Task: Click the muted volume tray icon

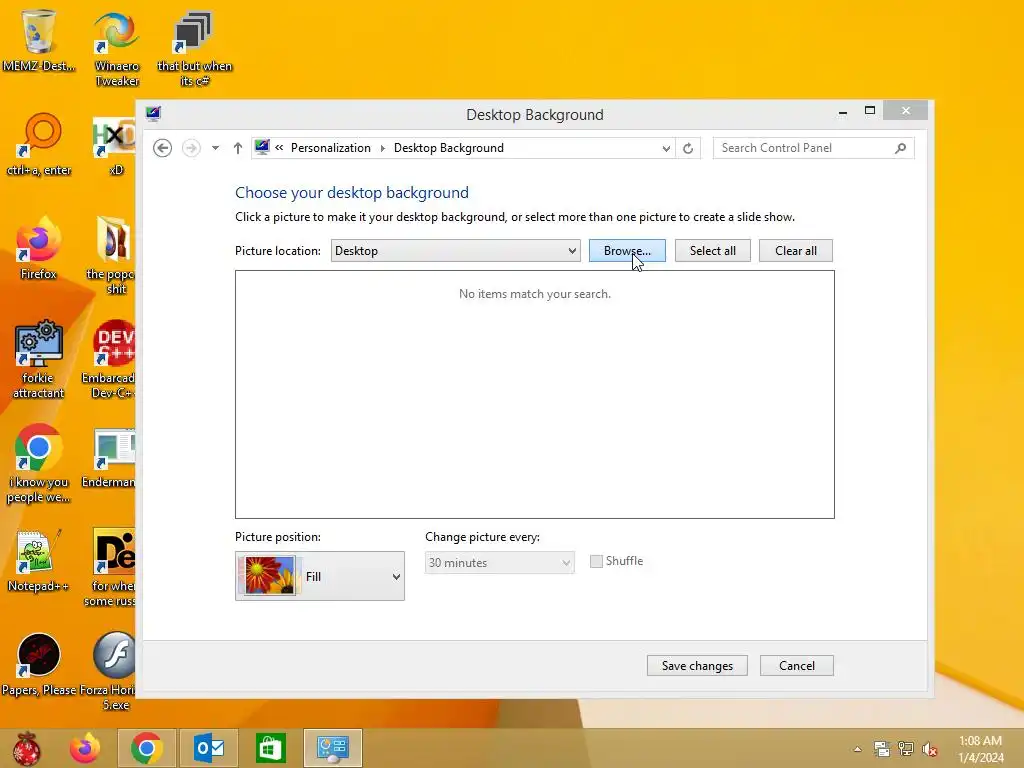Action: (930, 749)
